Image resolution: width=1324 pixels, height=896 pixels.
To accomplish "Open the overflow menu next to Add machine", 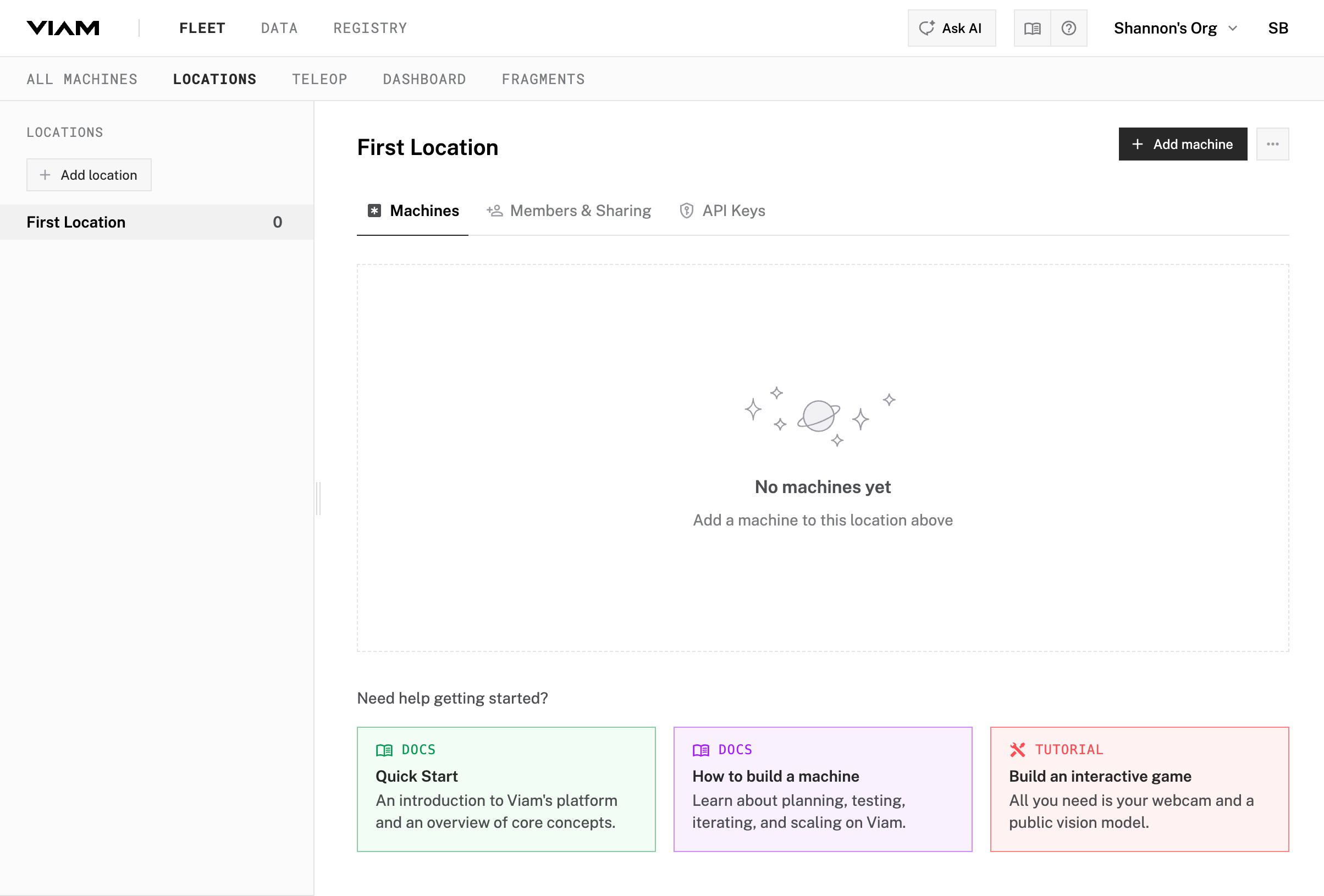I will pyautogui.click(x=1272, y=143).
